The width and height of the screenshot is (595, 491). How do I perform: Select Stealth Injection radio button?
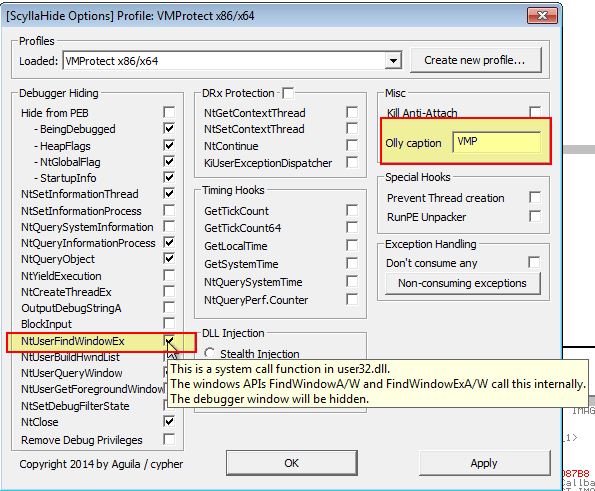pyautogui.click(x=210, y=353)
